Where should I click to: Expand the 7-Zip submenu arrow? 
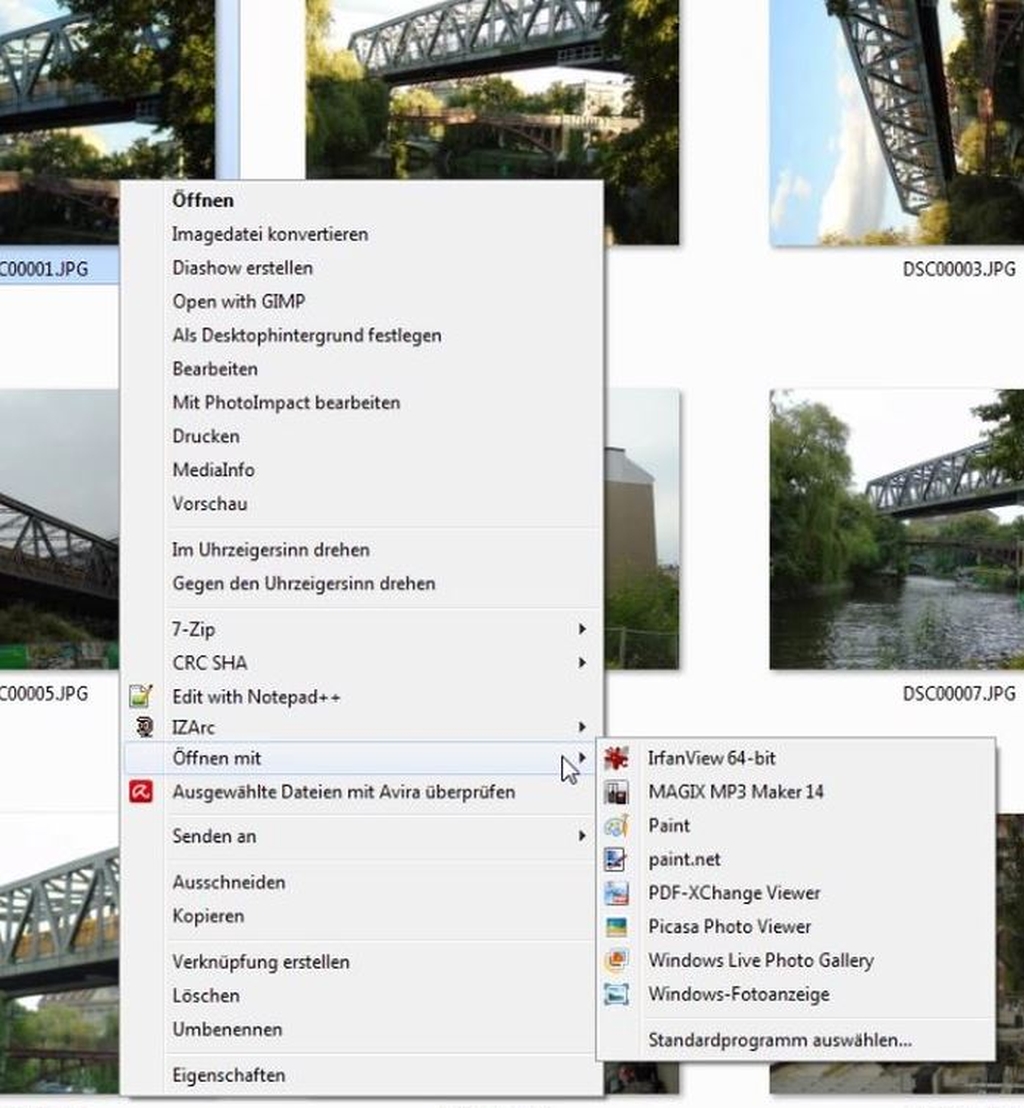(582, 629)
